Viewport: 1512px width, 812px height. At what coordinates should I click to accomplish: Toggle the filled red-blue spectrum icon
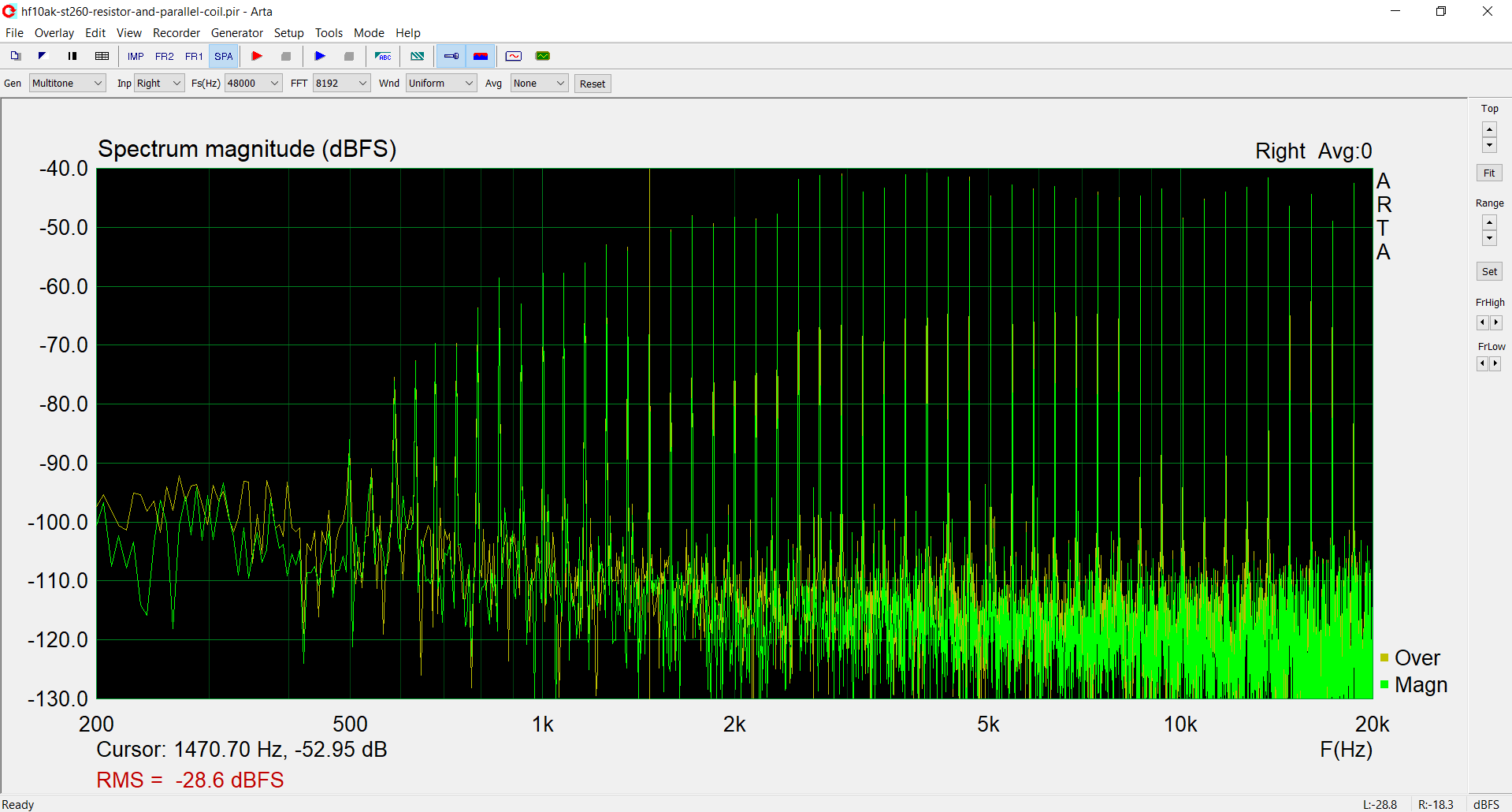[x=481, y=56]
